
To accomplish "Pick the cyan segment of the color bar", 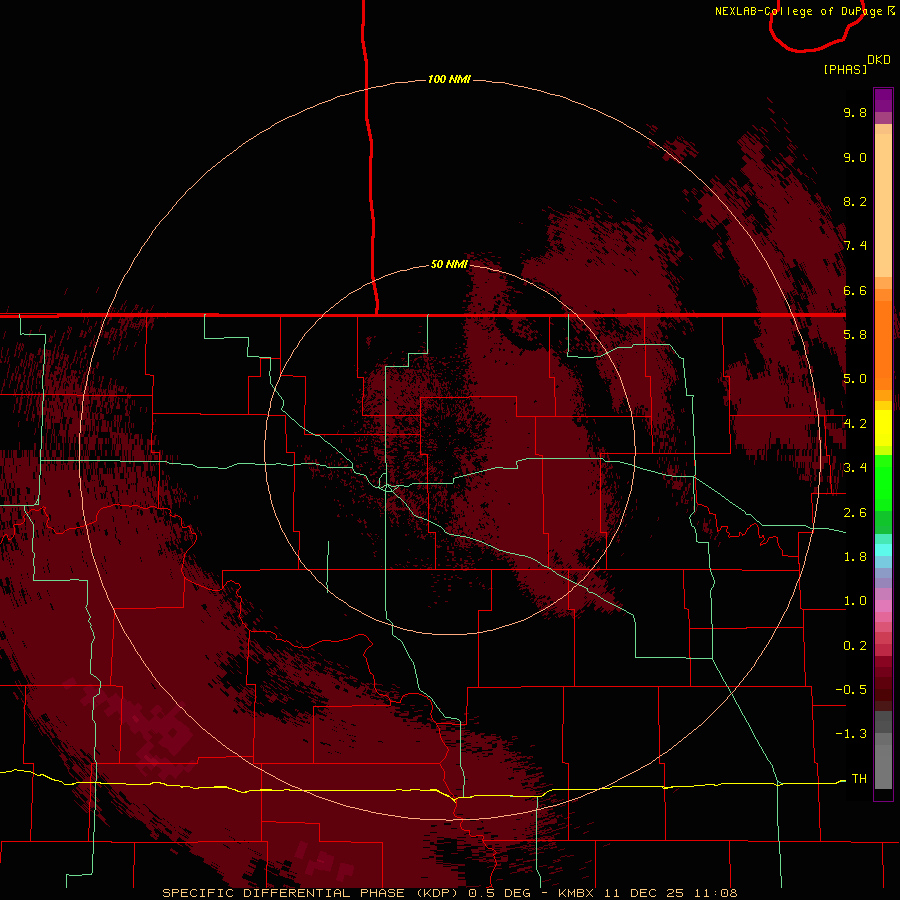I will (883, 550).
